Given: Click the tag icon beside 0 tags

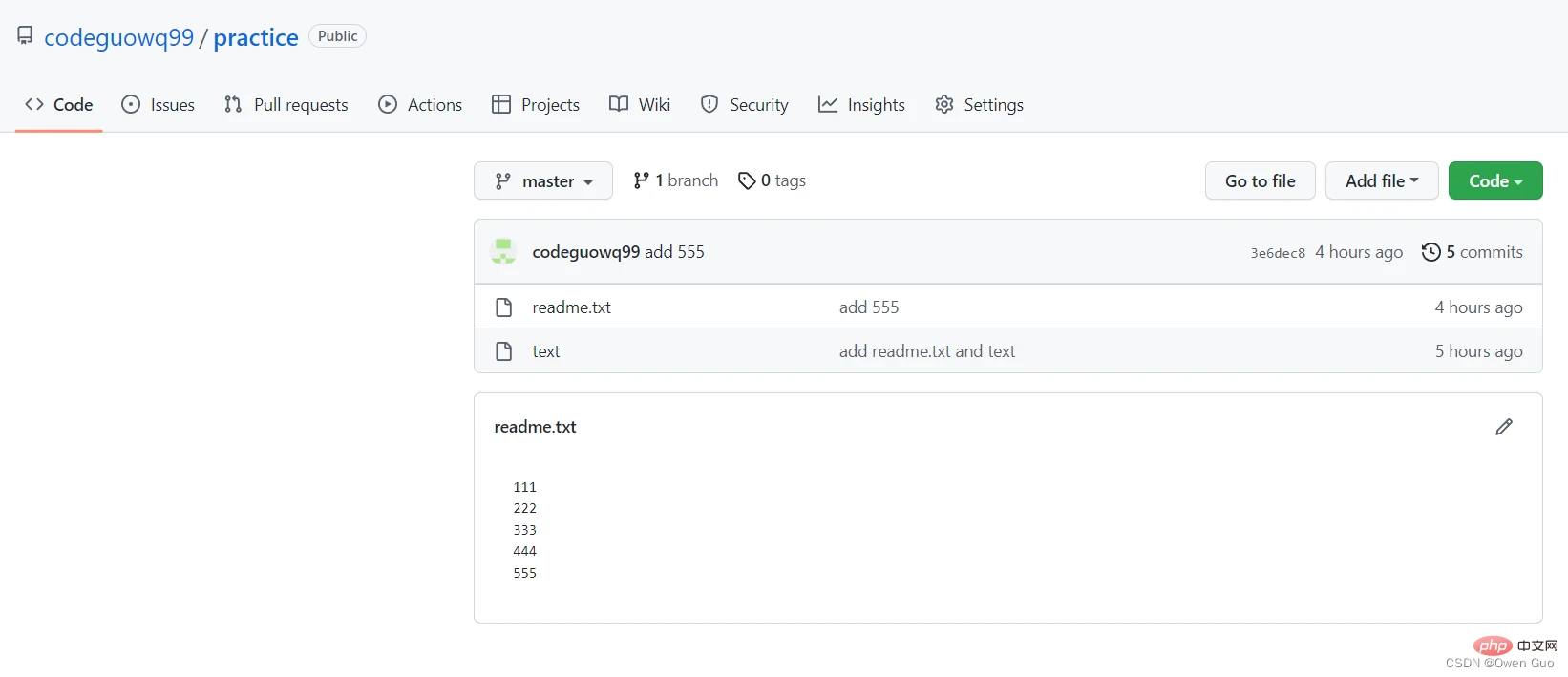Looking at the screenshot, I should pos(747,180).
